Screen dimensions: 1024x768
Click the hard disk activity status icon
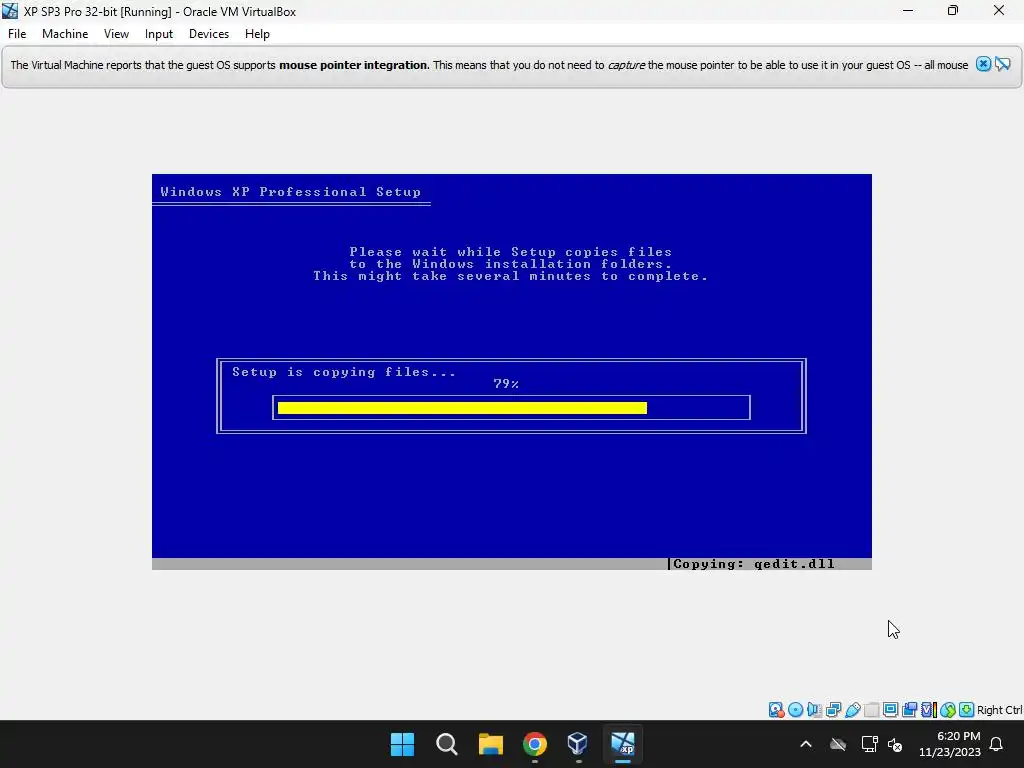pos(776,710)
